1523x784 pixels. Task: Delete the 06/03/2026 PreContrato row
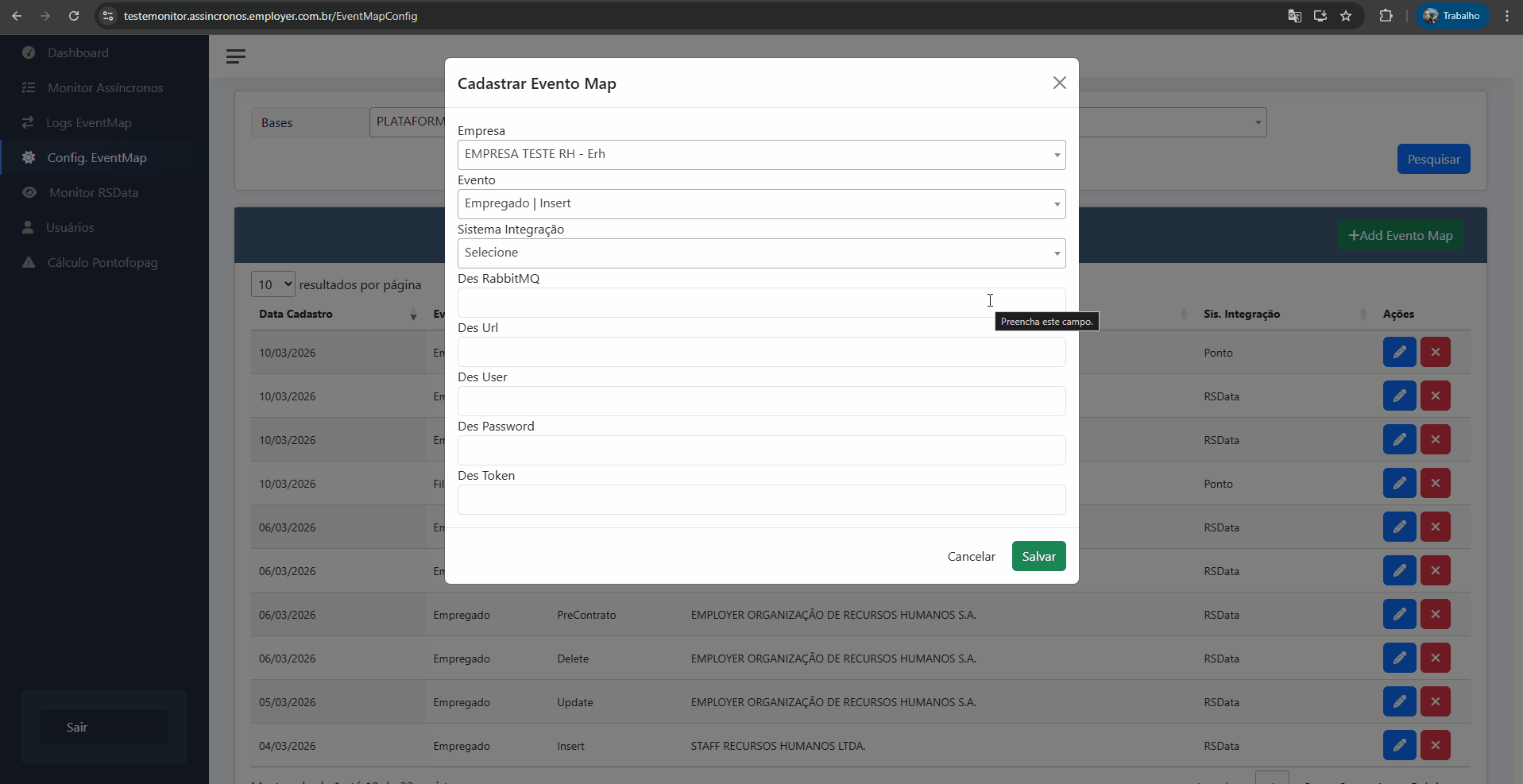click(x=1435, y=614)
